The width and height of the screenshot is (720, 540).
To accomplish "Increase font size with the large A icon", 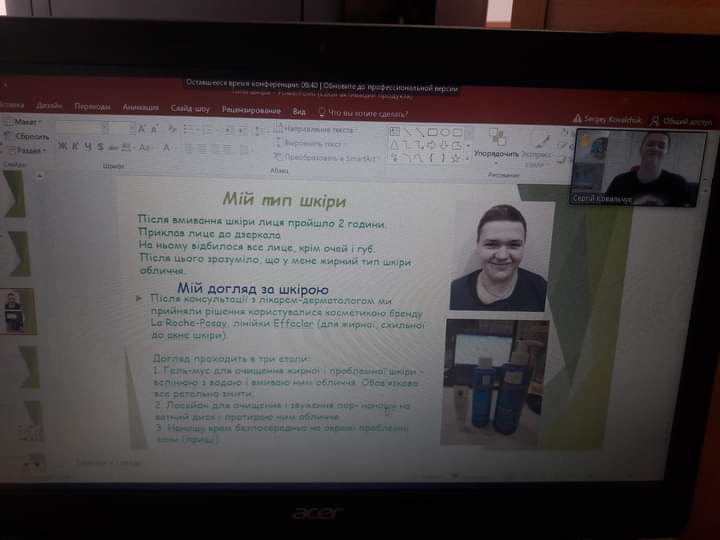I will [142, 128].
